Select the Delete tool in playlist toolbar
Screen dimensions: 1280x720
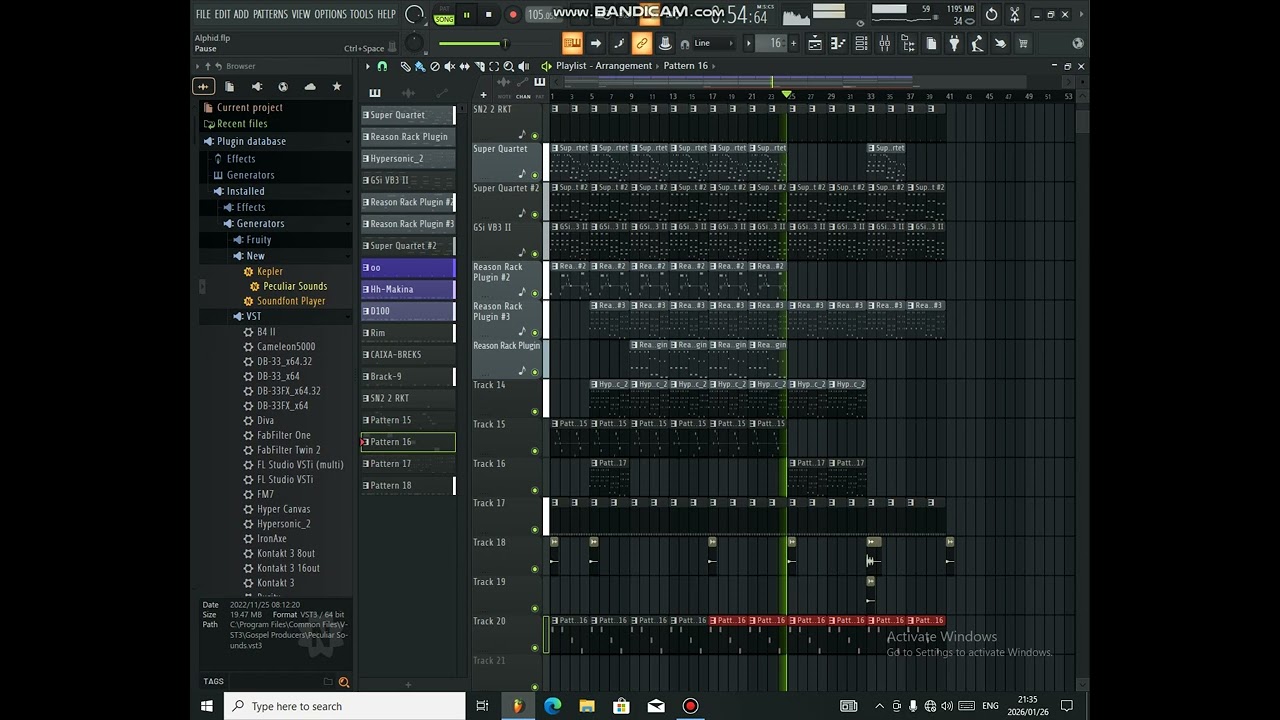click(434, 66)
